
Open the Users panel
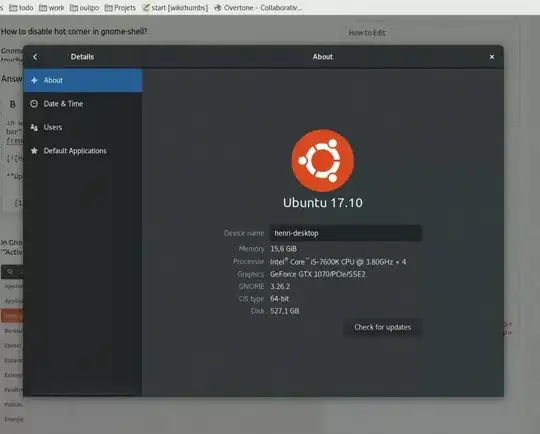pos(83,127)
